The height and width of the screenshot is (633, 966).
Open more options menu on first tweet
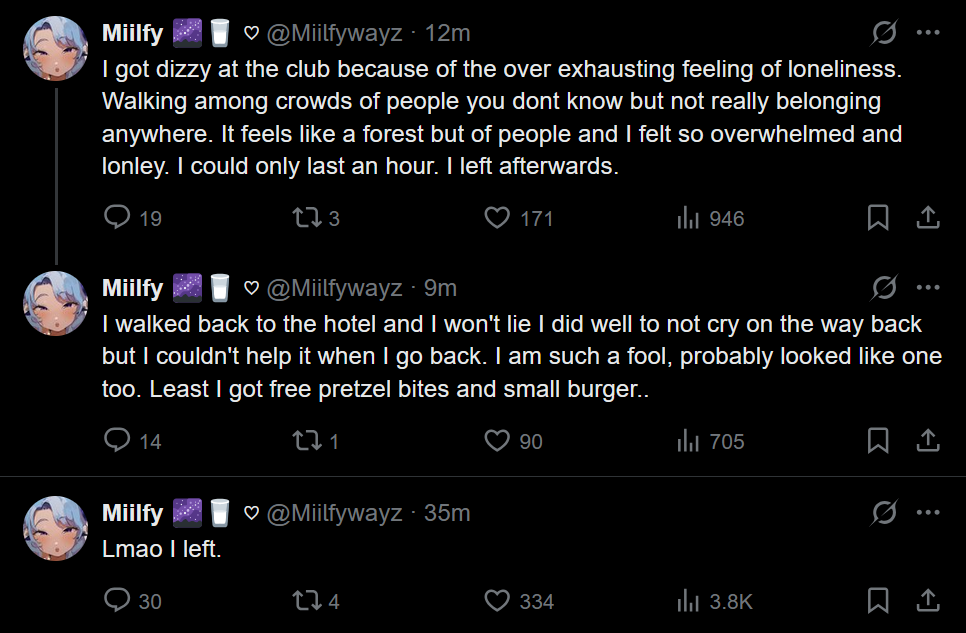pyautogui.click(x=928, y=33)
